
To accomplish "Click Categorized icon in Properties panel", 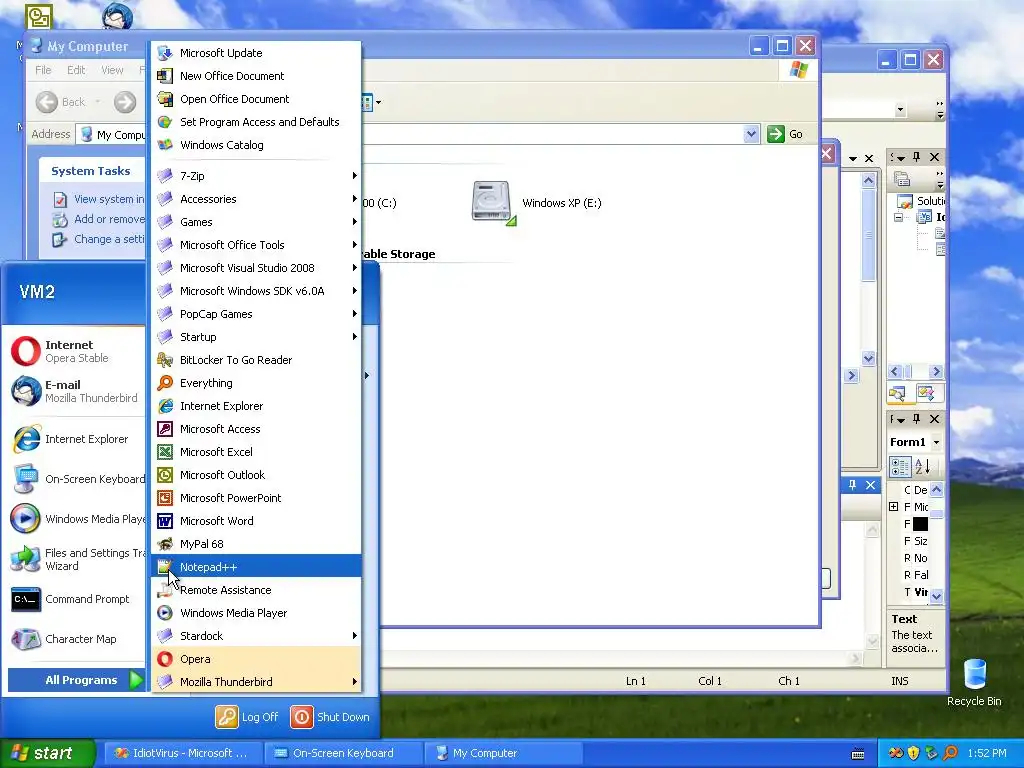I will click(900, 466).
